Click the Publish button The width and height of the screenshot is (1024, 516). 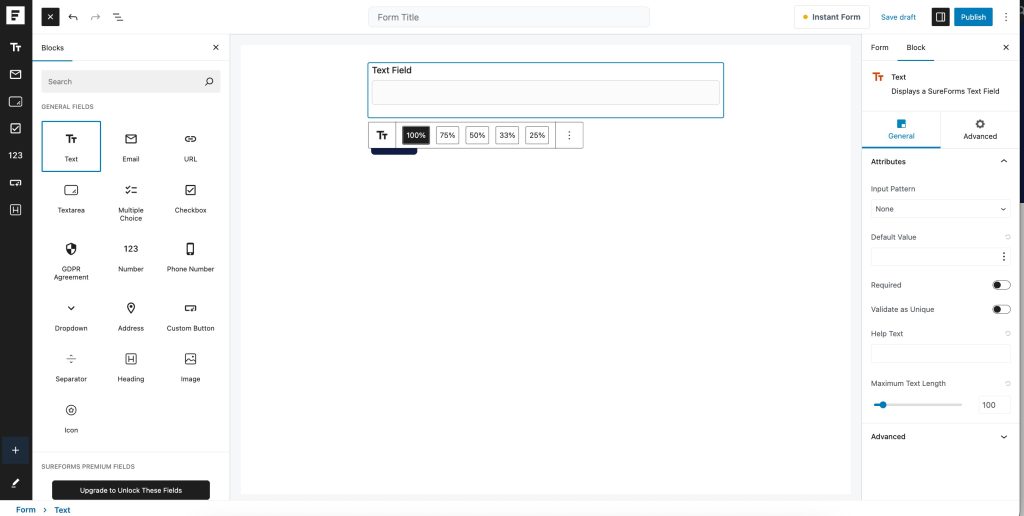973,17
